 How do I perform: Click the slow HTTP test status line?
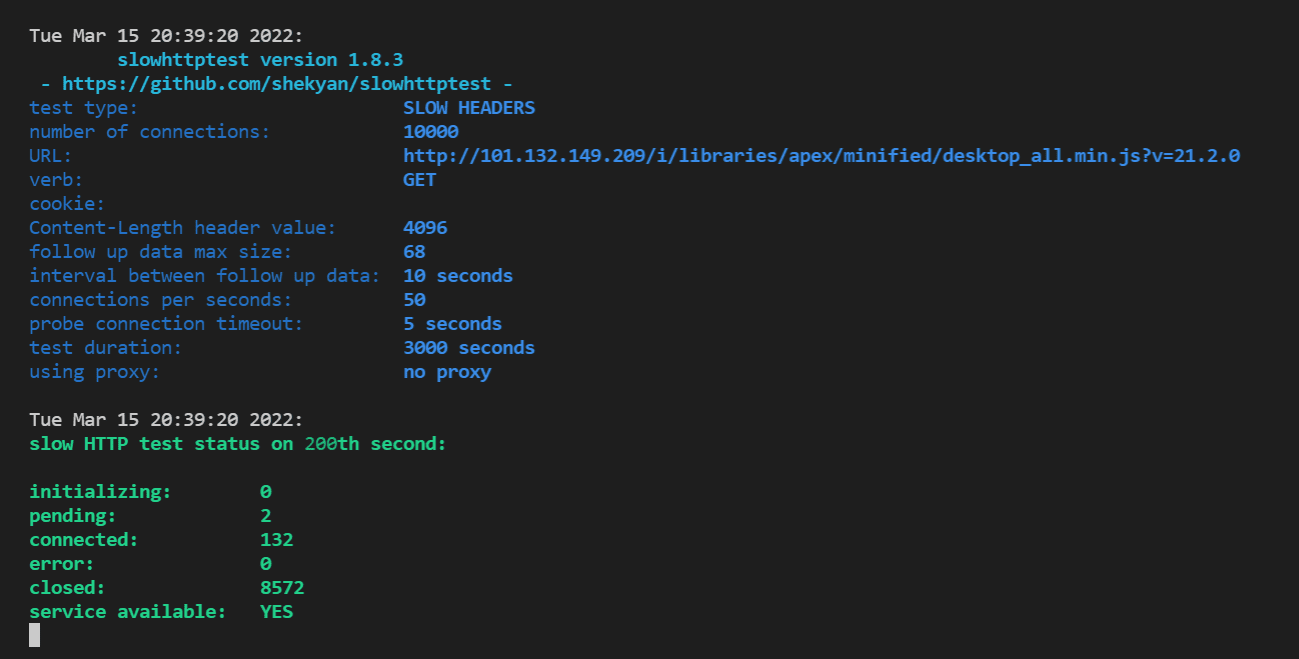238,444
